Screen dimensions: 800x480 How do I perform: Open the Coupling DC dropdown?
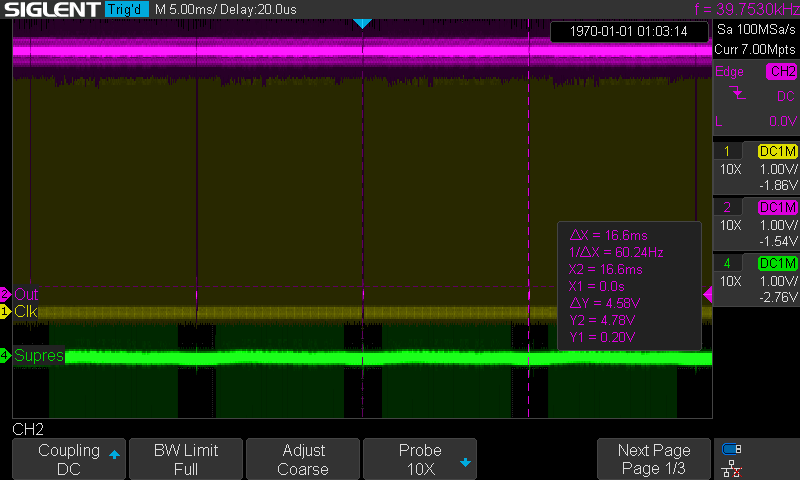coord(70,459)
